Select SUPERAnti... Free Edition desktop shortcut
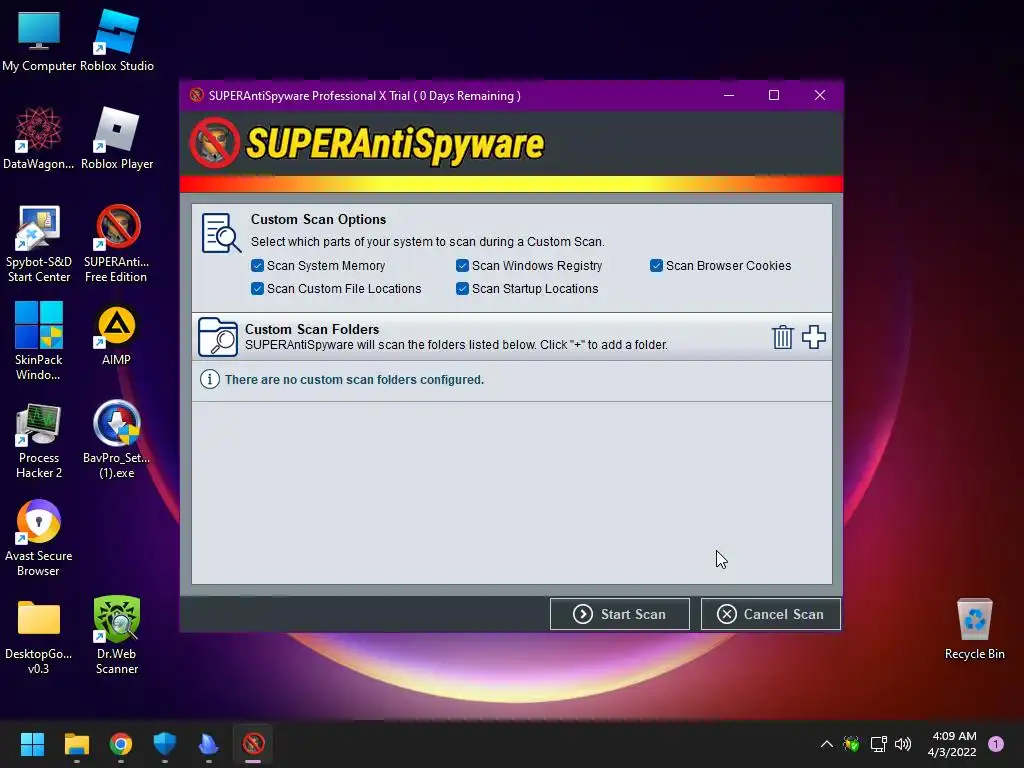Viewport: 1024px width, 768px height. pos(117,244)
